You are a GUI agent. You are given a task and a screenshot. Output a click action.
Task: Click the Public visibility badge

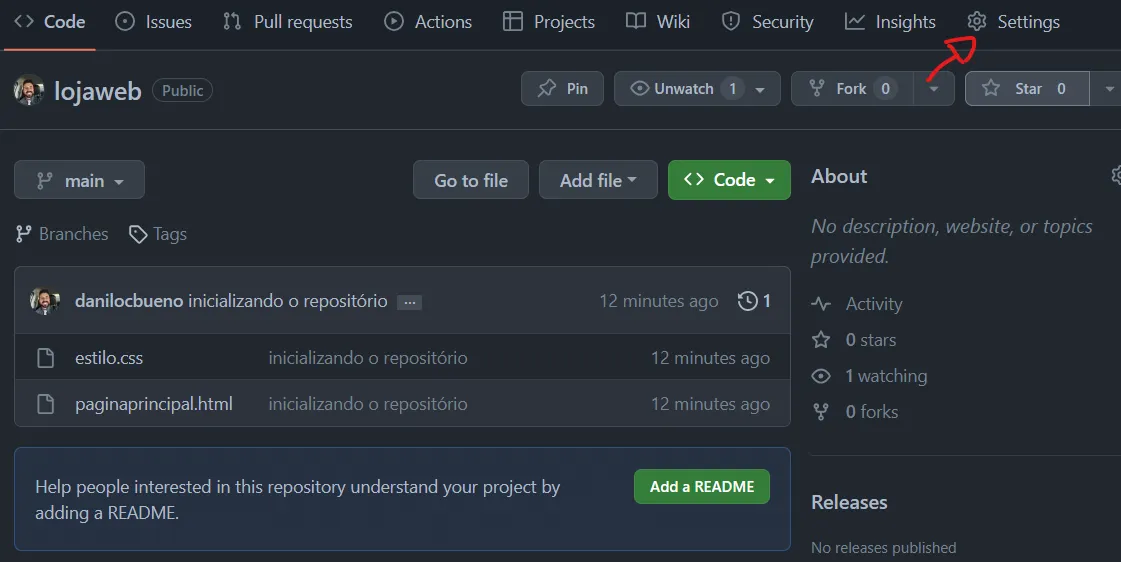(182, 91)
